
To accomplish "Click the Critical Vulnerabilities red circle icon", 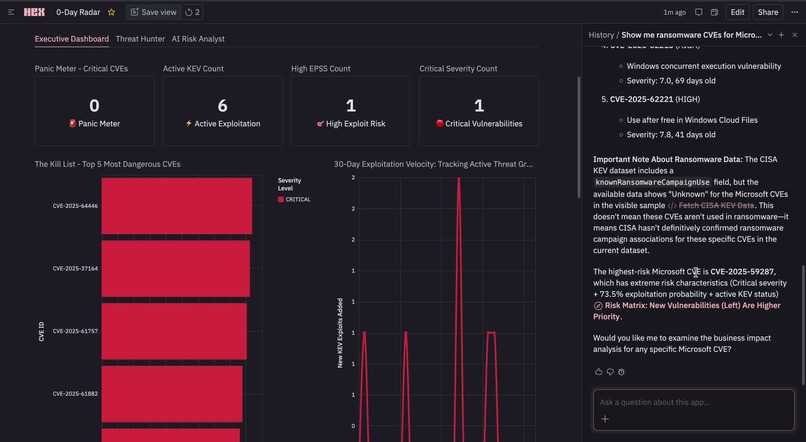I will tap(439, 123).
